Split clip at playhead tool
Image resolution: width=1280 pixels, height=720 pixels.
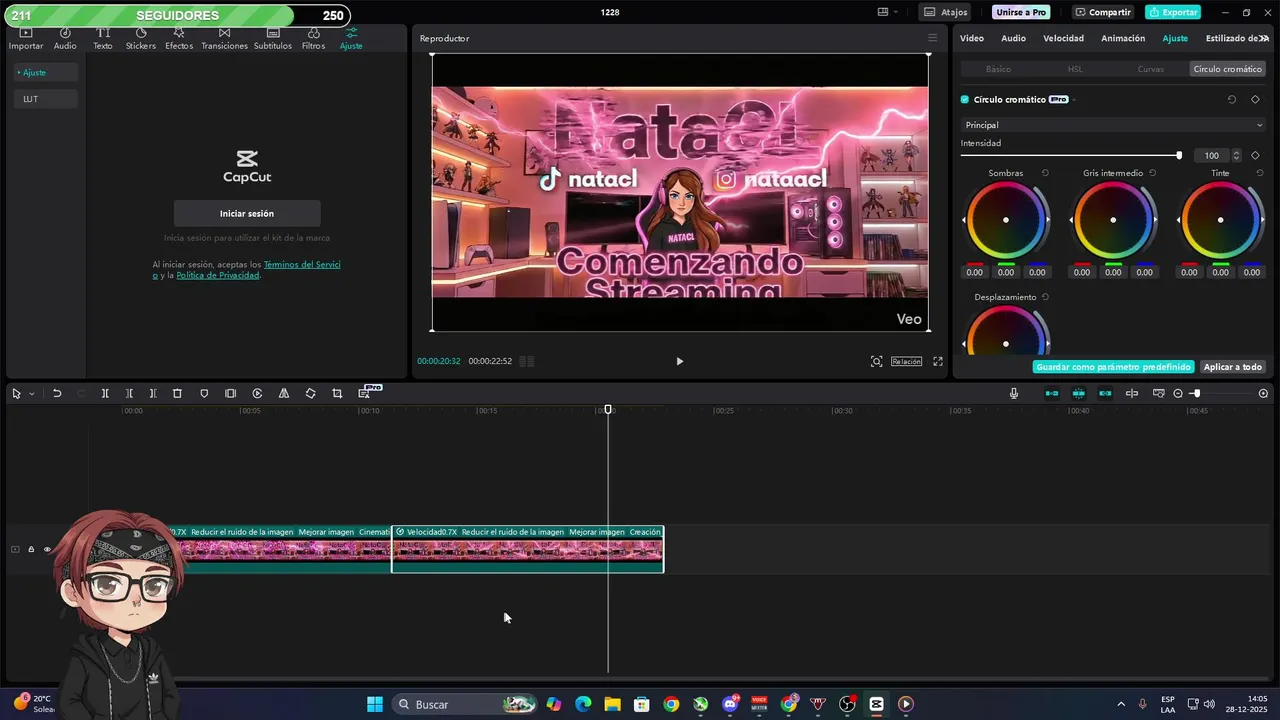click(x=105, y=393)
